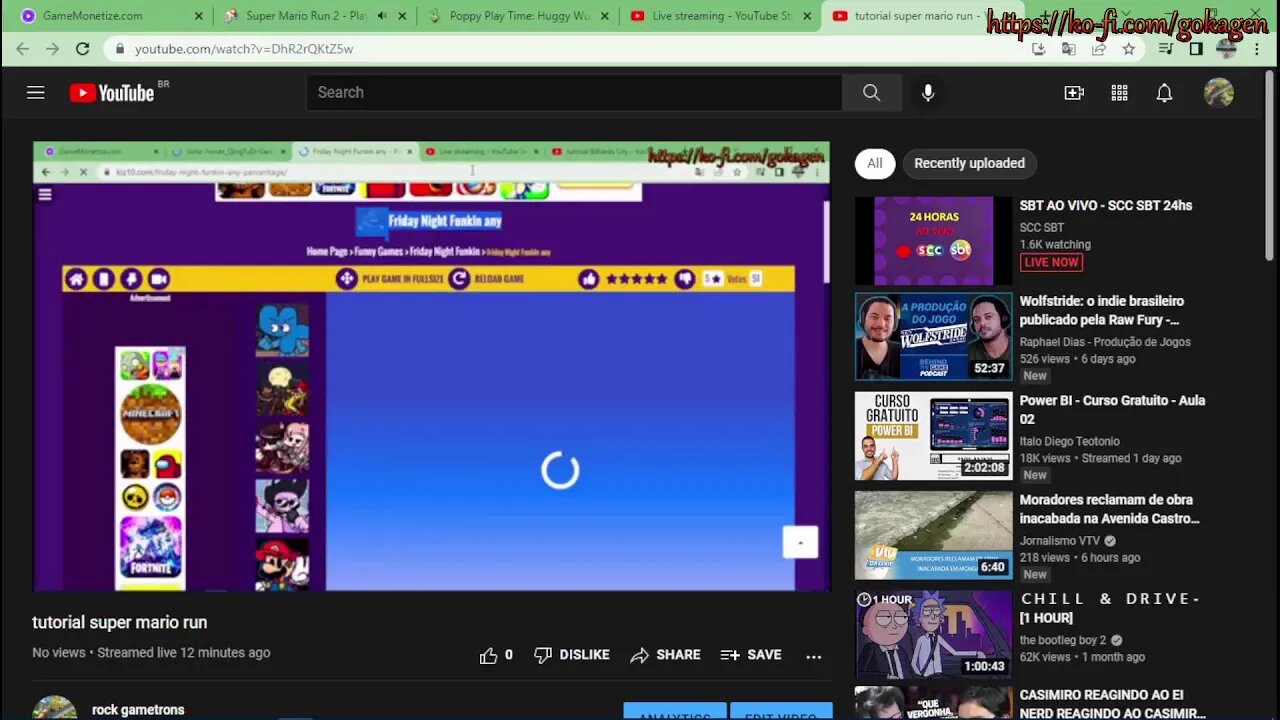Open SBT AO VIVO - SCC SBT 24hs title
Screen dimensions: 1280x720
click(x=1106, y=205)
